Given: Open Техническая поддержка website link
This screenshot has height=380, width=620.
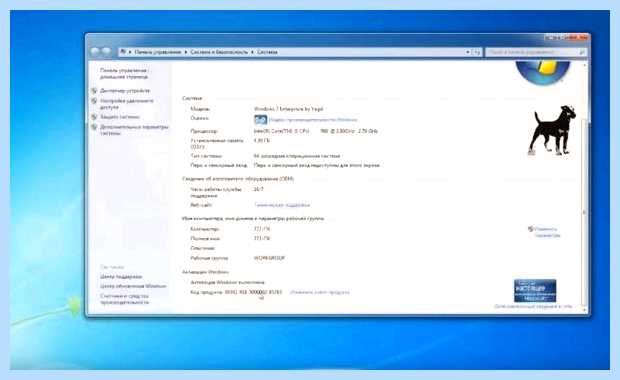Looking at the screenshot, I should 282,205.
